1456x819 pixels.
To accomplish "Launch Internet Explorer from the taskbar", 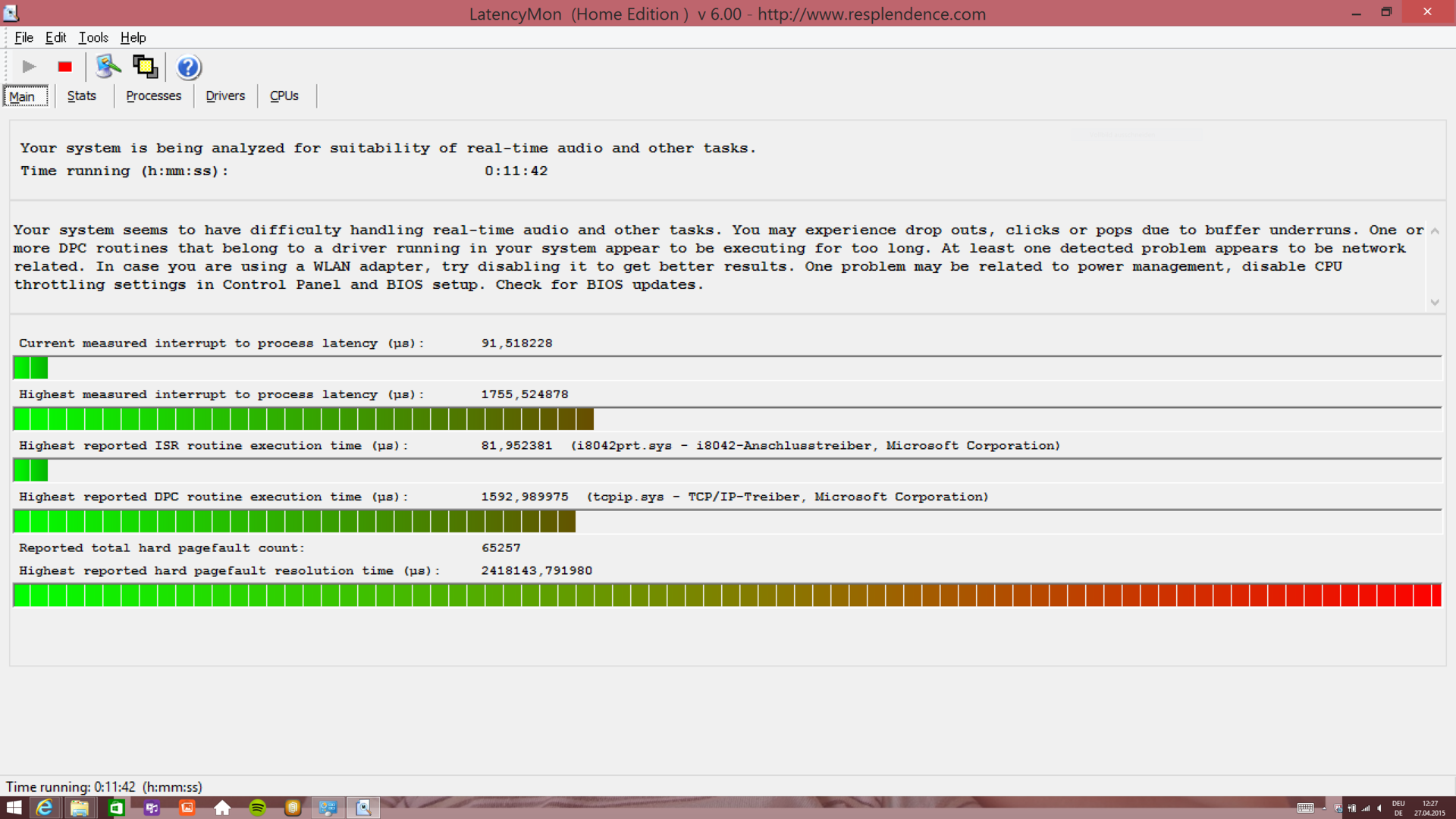I will coord(45,808).
